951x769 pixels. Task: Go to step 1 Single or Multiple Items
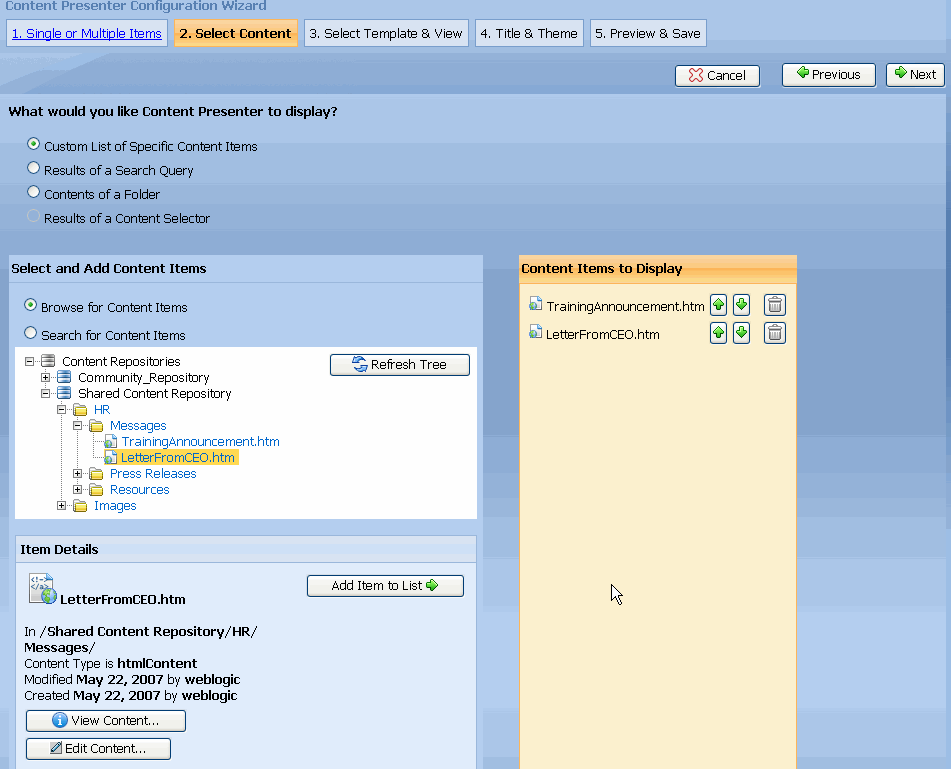click(x=87, y=33)
